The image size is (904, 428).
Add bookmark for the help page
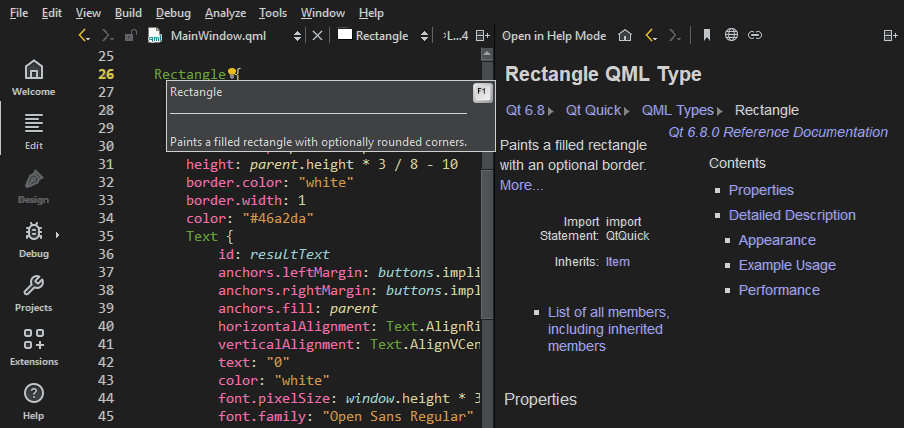click(706, 36)
